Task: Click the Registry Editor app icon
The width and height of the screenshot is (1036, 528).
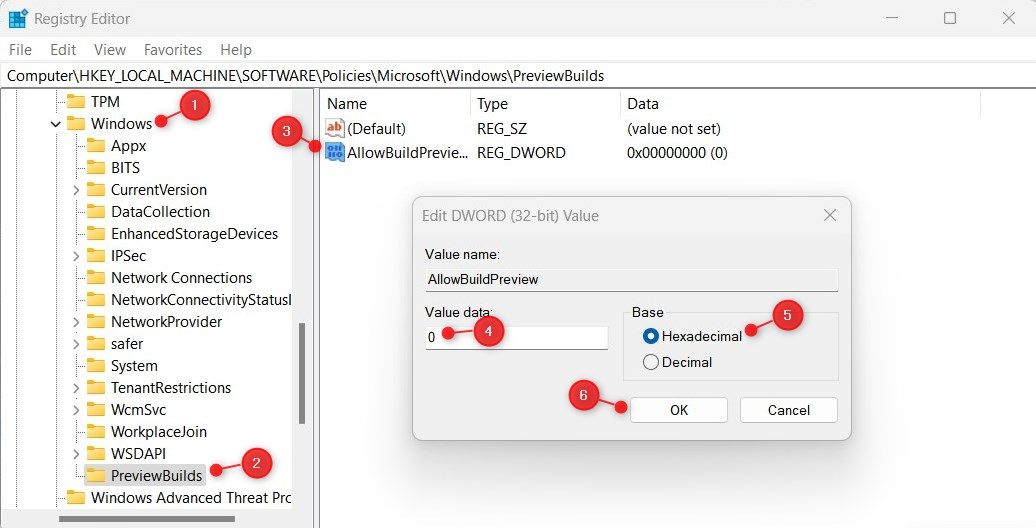Action: pyautogui.click(x=18, y=19)
